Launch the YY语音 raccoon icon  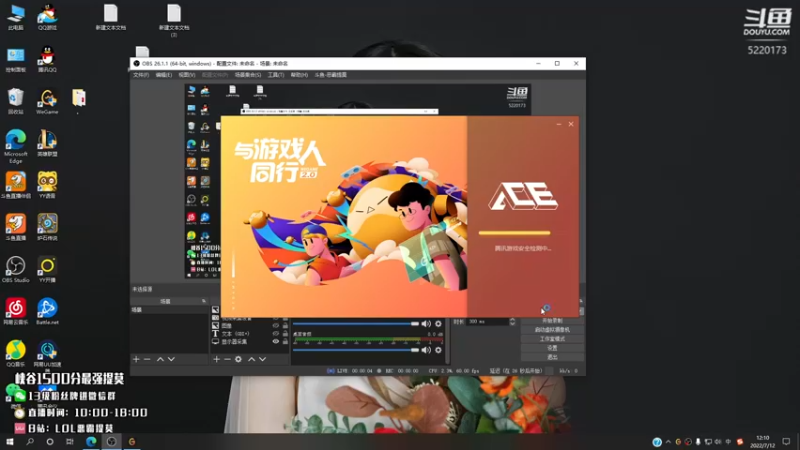pyautogui.click(x=47, y=185)
